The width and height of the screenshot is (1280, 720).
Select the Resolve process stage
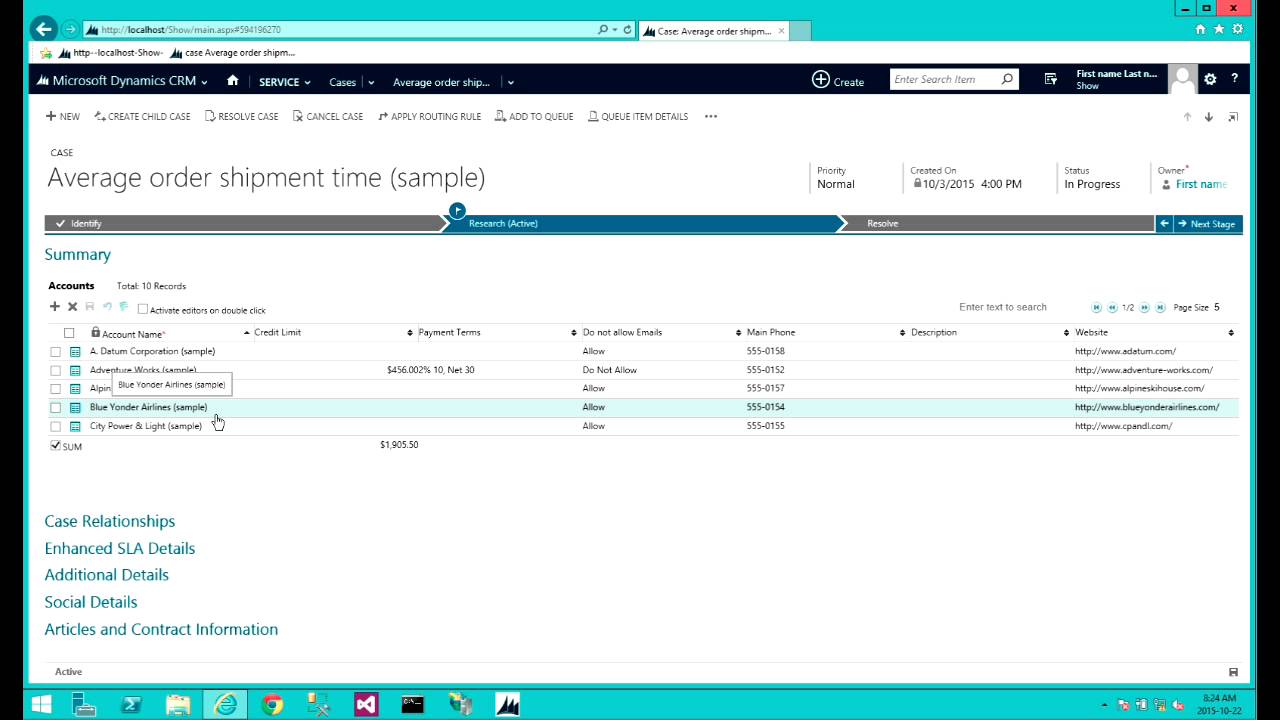tap(882, 224)
